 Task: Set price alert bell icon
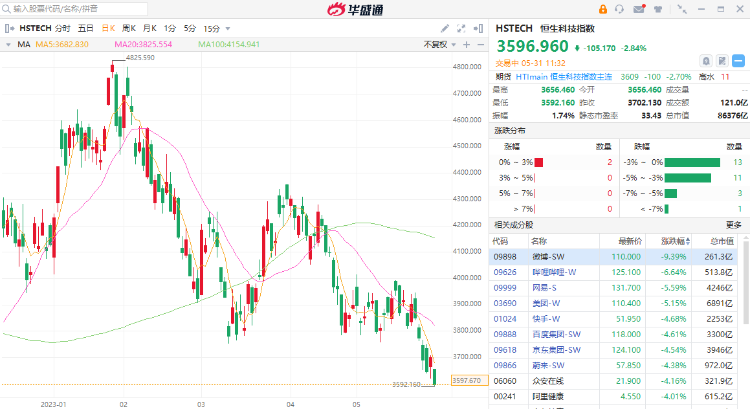[x=706, y=61]
